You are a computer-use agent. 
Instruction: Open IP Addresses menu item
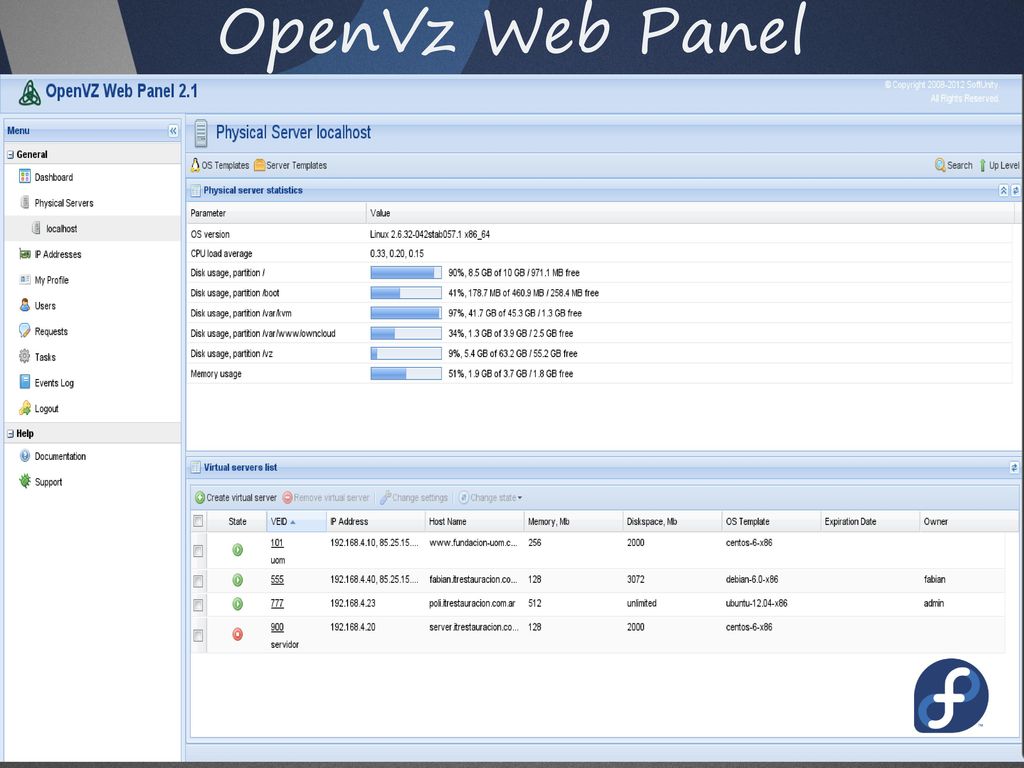(x=58, y=255)
